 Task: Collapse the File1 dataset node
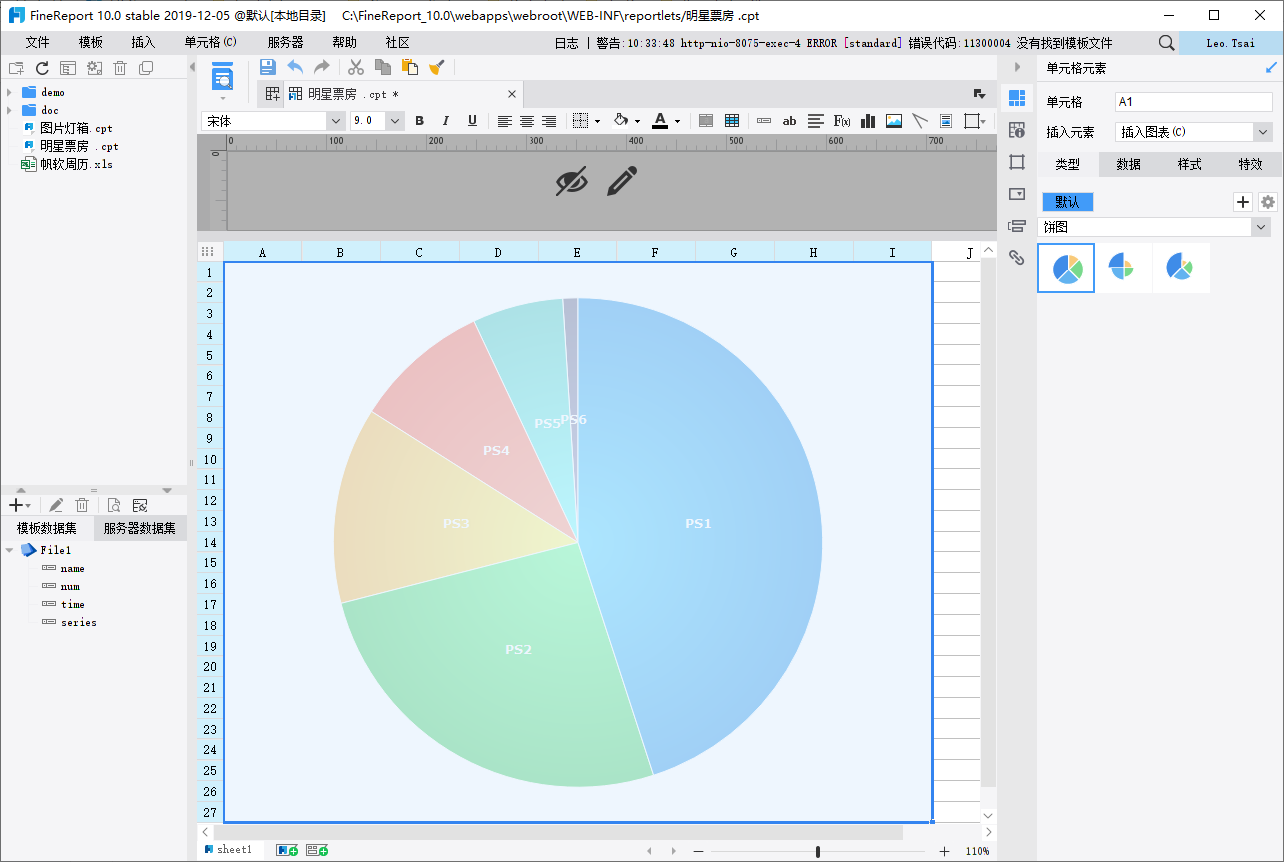[9, 550]
